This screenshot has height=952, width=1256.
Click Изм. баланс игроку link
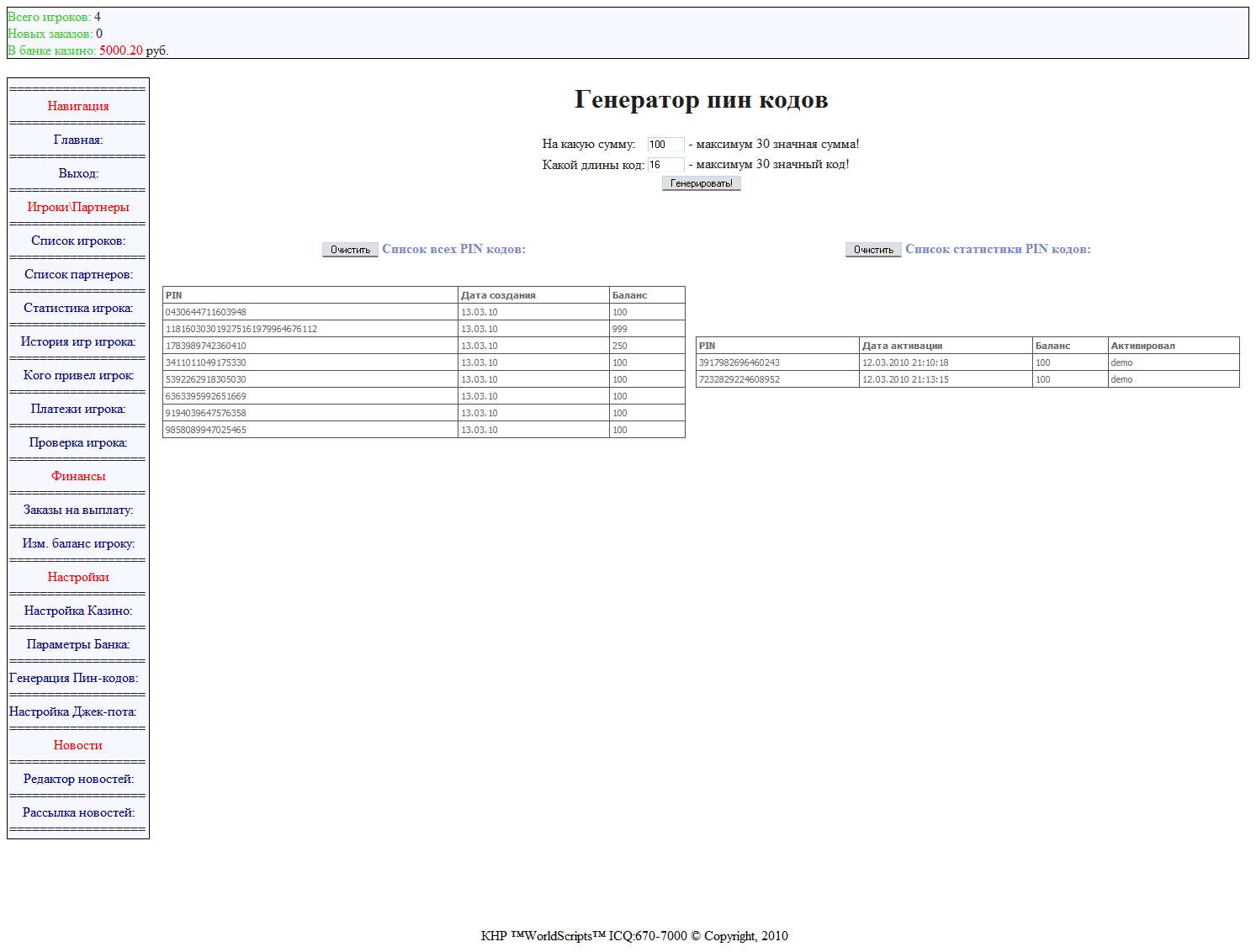[x=78, y=543]
